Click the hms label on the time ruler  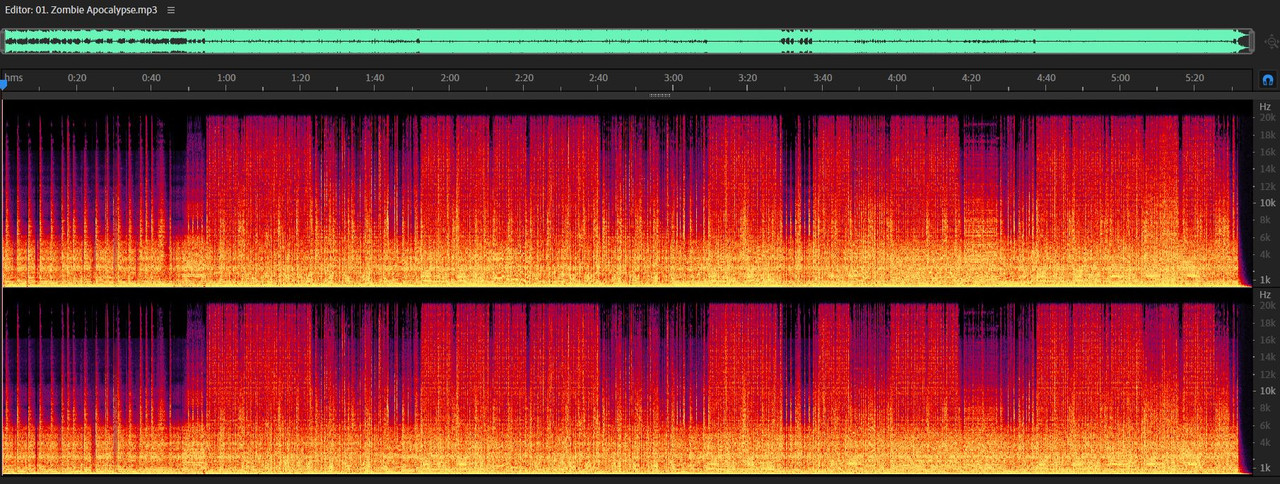(x=13, y=77)
